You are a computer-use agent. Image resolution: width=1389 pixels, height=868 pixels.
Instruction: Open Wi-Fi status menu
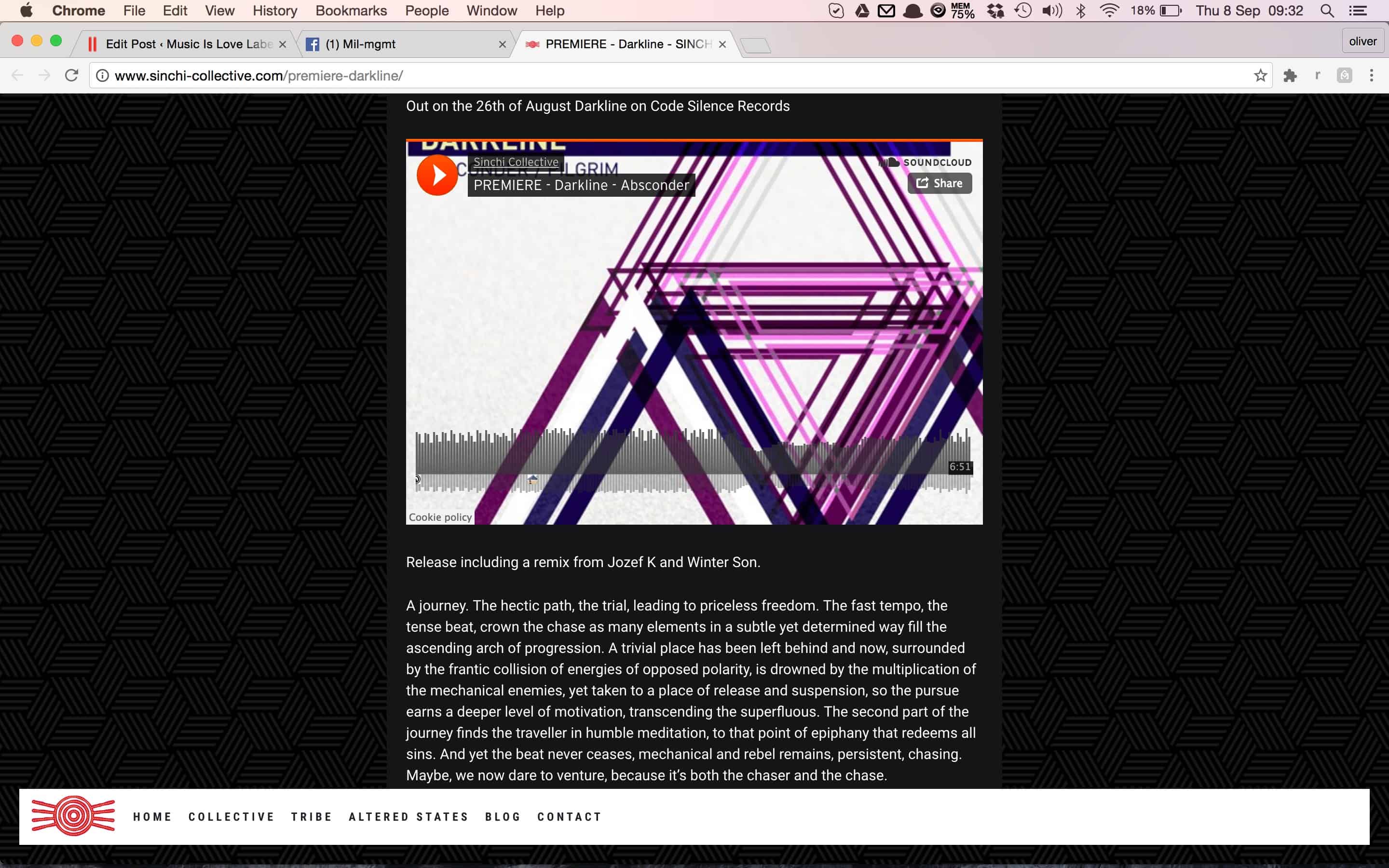coord(1109,10)
